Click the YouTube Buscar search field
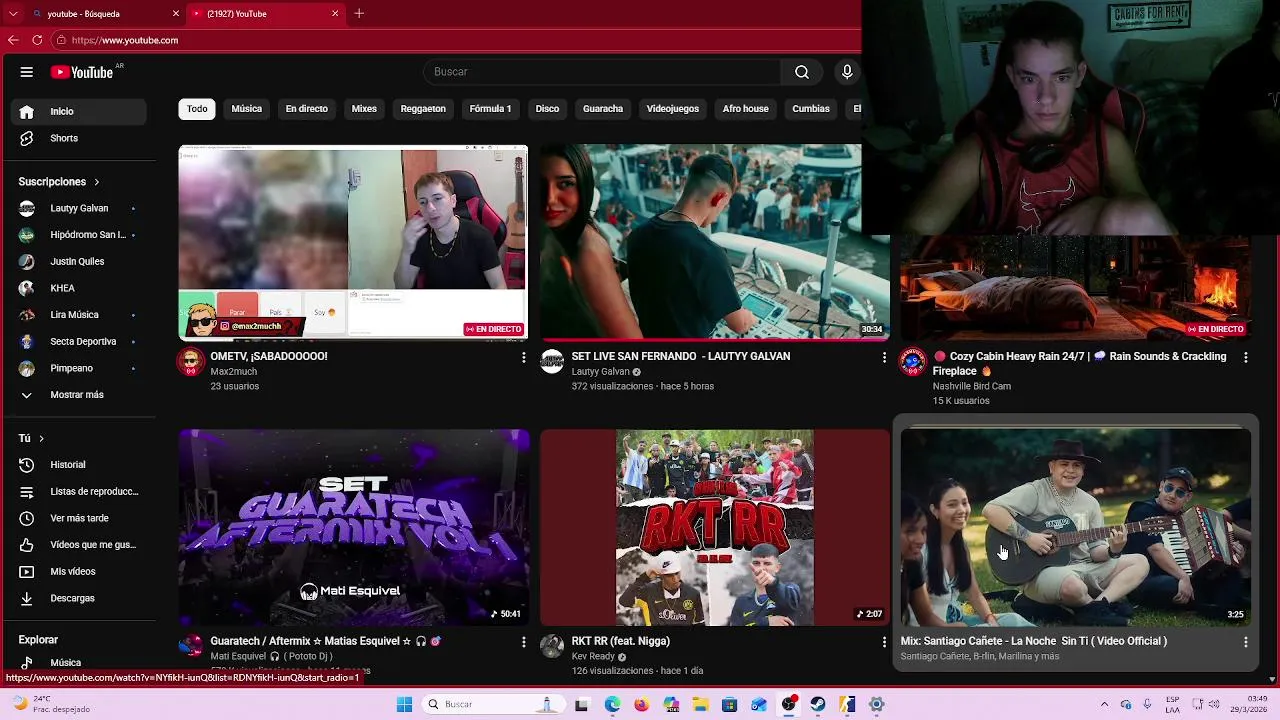1280x720 pixels. click(x=602, y=72)
